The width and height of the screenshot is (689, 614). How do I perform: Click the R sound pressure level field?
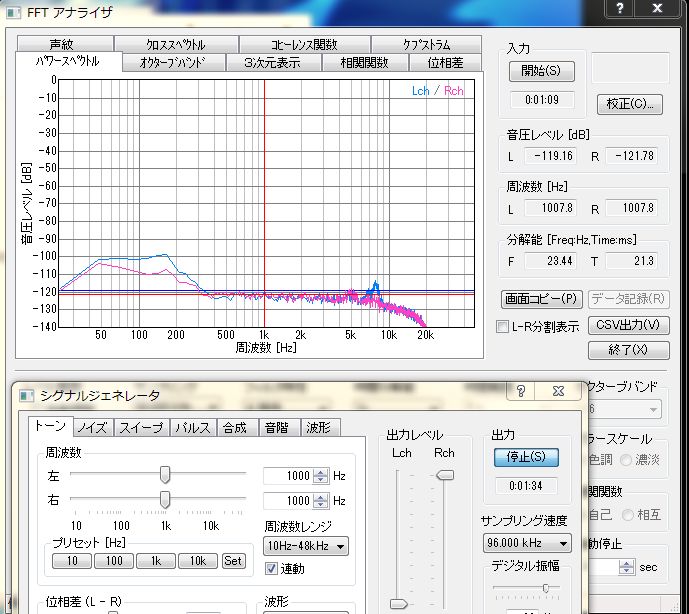tap(631, 156)
